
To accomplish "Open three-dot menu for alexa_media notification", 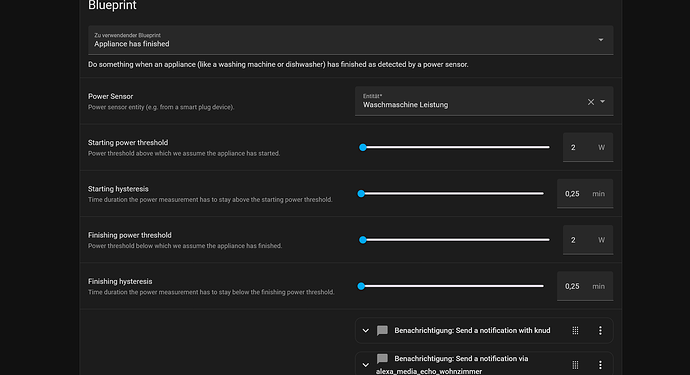I will [x=600, y=365].
